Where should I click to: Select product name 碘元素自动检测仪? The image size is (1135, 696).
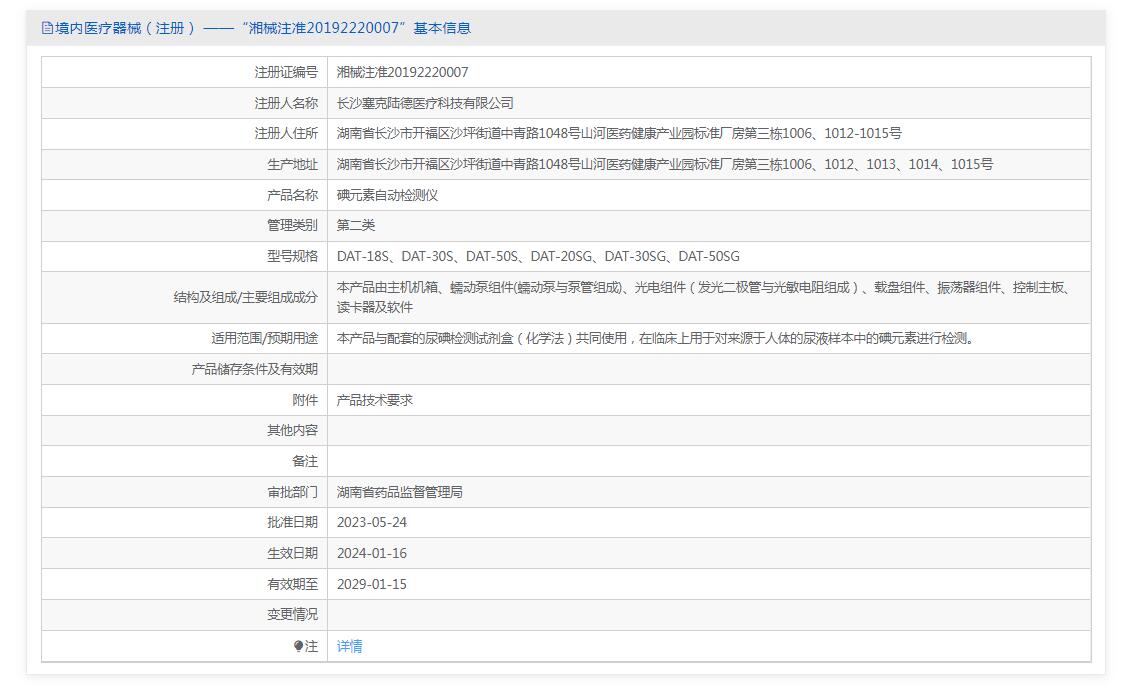(387, 195)
